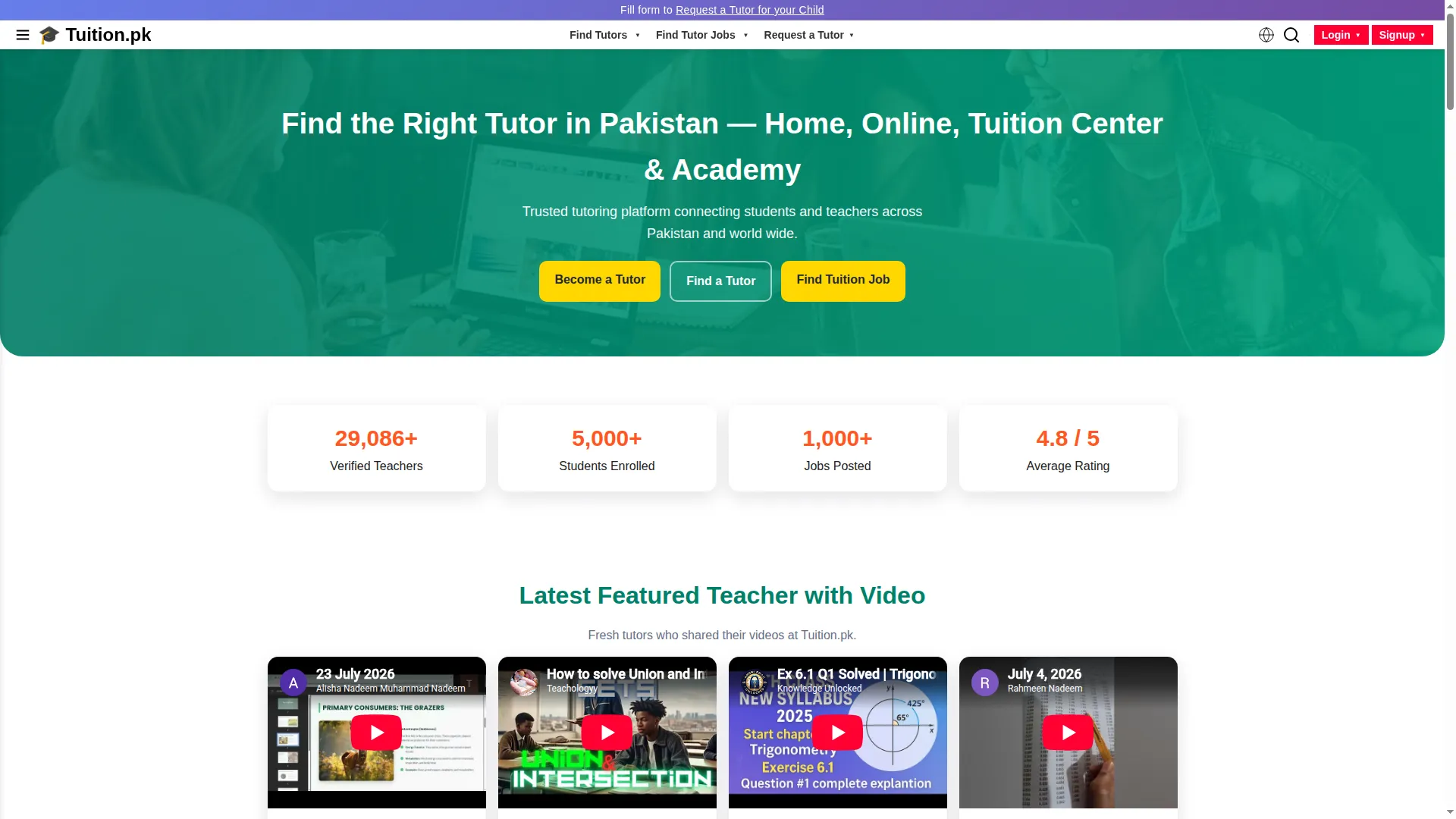This screenshot has height=819, width=1456.
Task: Open the '23 July 2026' video title
Action: [x=355, y=674]
